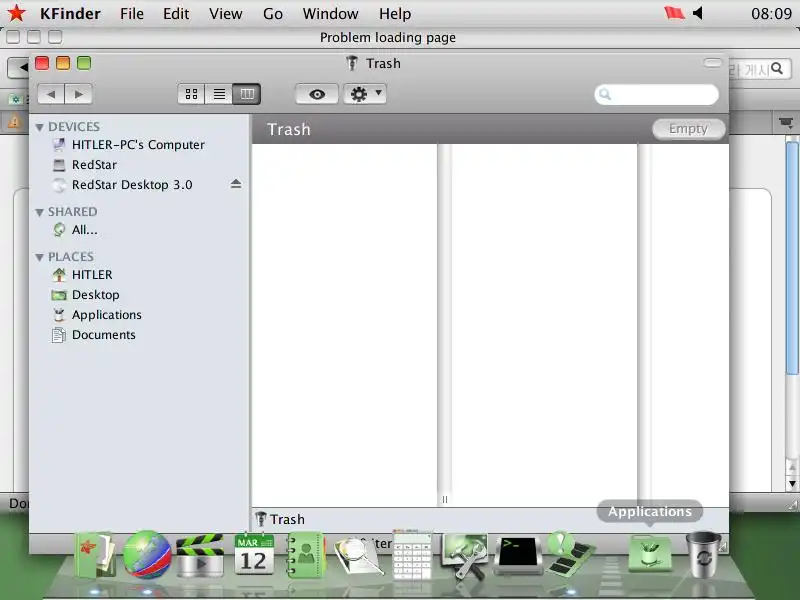Open the Trash dock icon
Viewport: 800px width, 600px height.
pyautogui.click(x=703, y=555)
